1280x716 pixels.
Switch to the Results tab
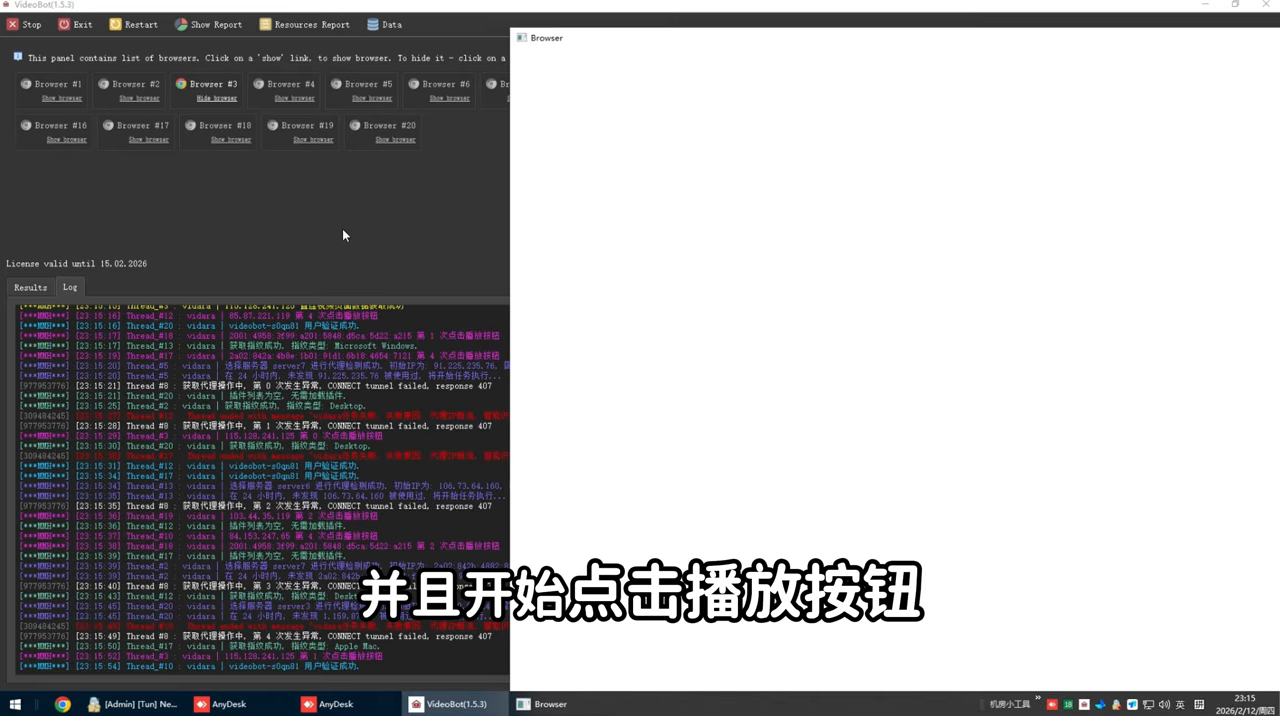coord(30,287)
